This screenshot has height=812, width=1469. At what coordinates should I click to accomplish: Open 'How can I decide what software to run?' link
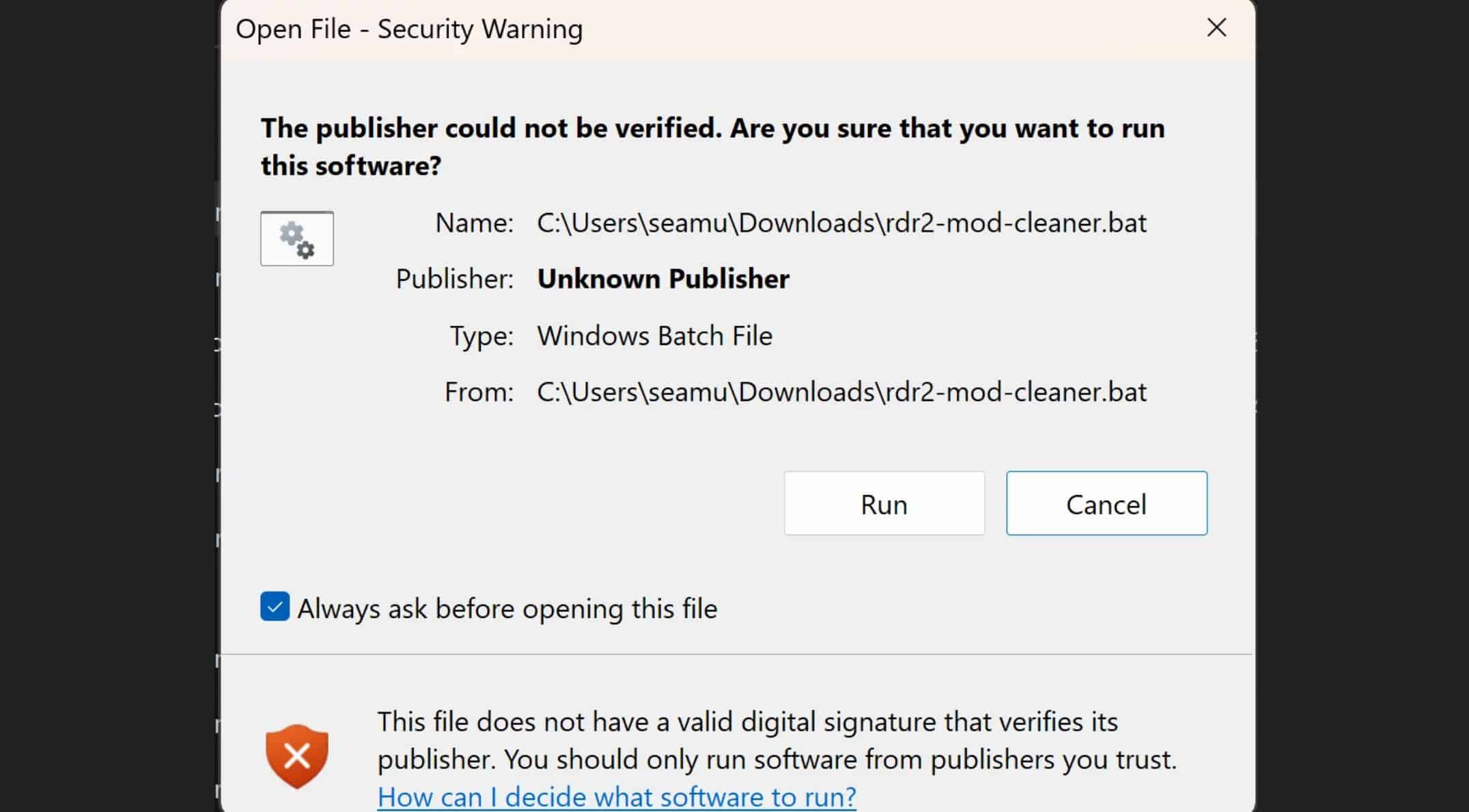point(617,797)
